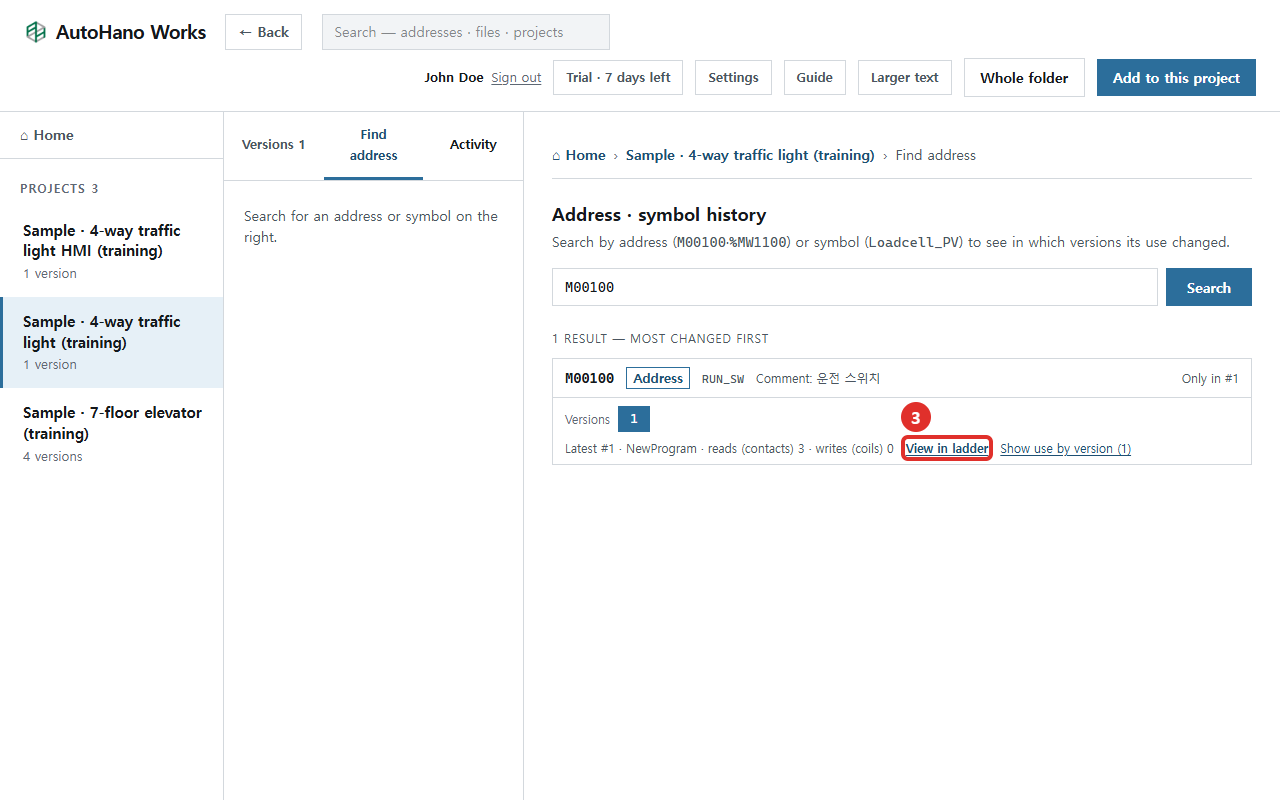1280x800 pixels.
Task: Select version 1 chip
Action: (634, 420)
